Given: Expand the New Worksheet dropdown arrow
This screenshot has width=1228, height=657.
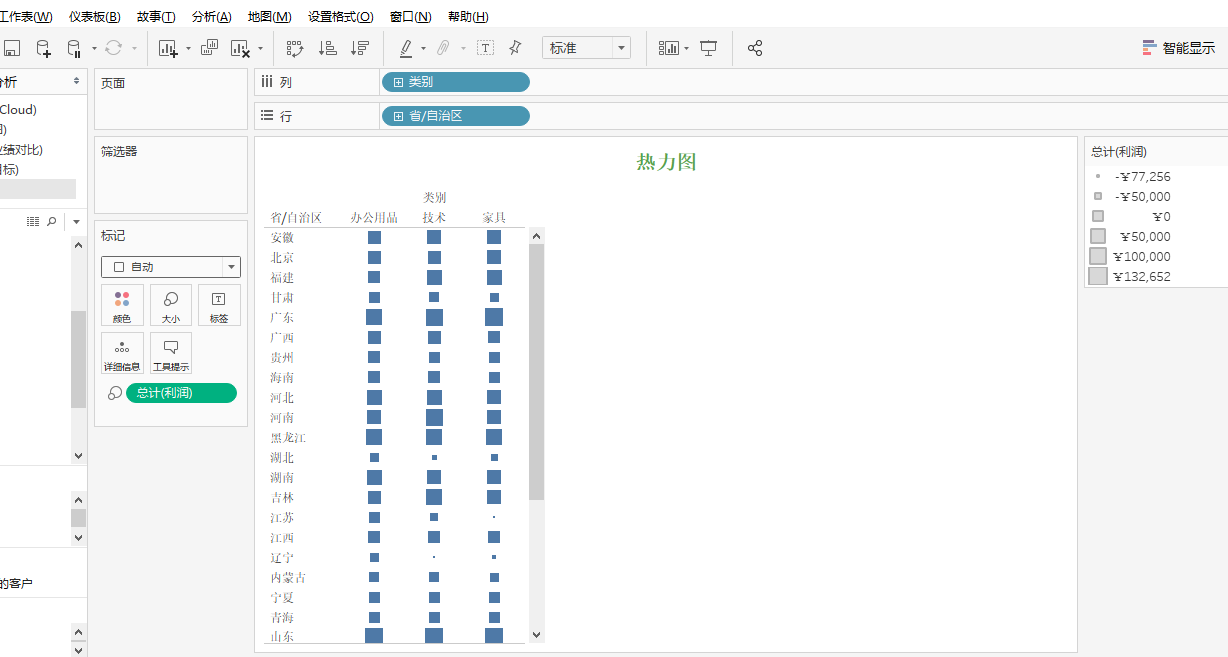Looking at the screenshot, I should (x=188, y=48).
